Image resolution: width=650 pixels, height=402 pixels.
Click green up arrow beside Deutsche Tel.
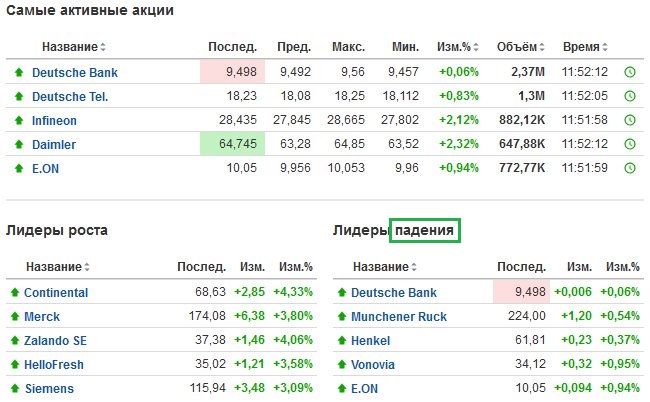coord(19,97)
